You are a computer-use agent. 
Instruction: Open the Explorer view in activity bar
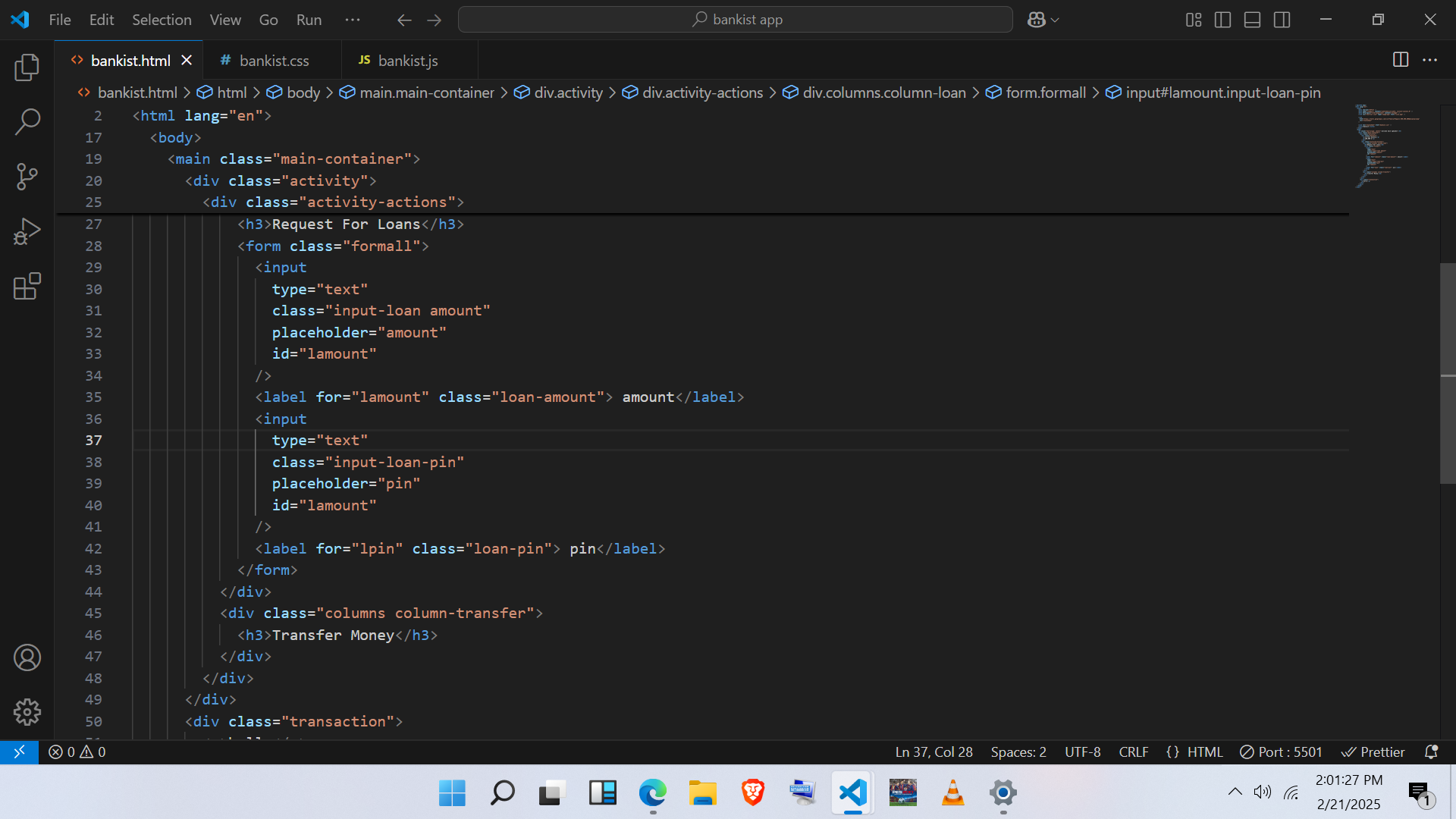click(x=27, y=67)
